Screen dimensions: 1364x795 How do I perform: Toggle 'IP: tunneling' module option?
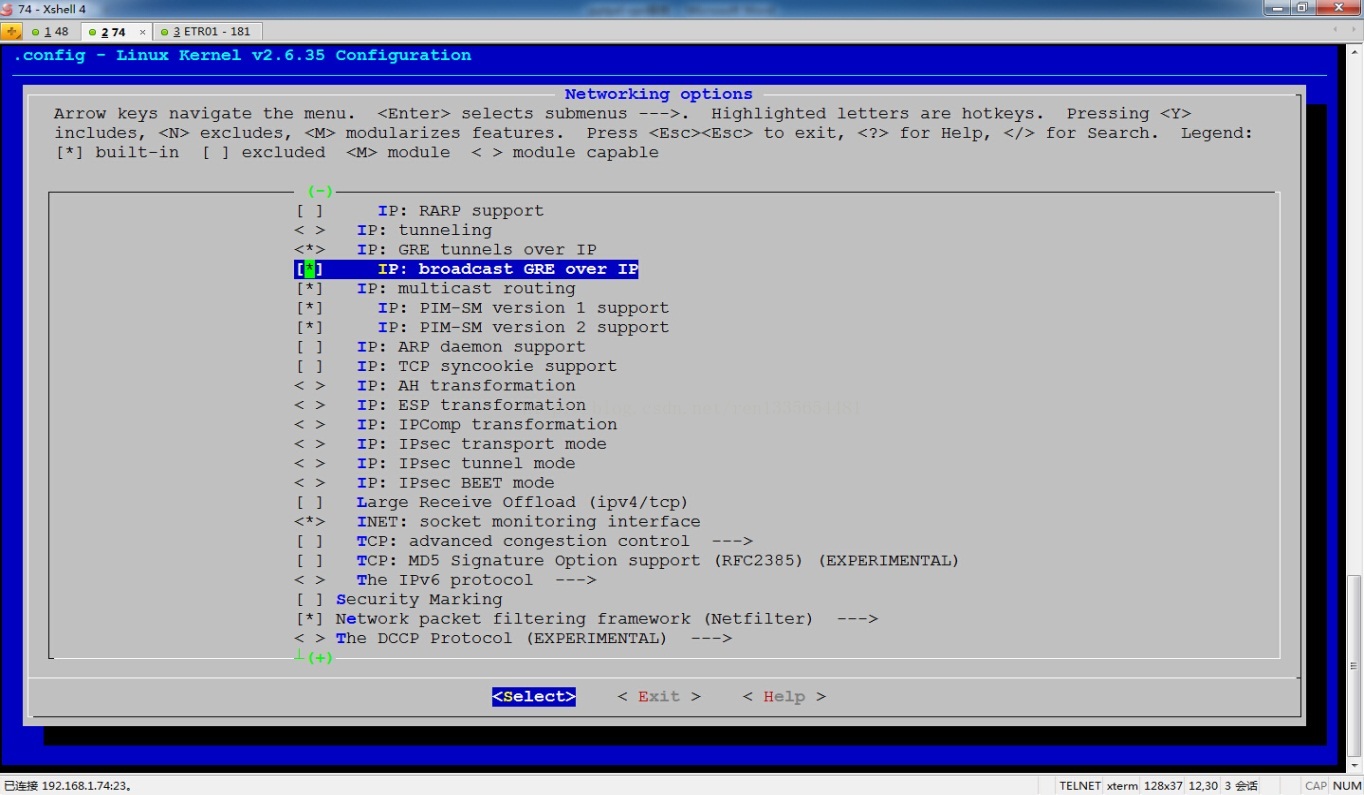tap(310, 230)
